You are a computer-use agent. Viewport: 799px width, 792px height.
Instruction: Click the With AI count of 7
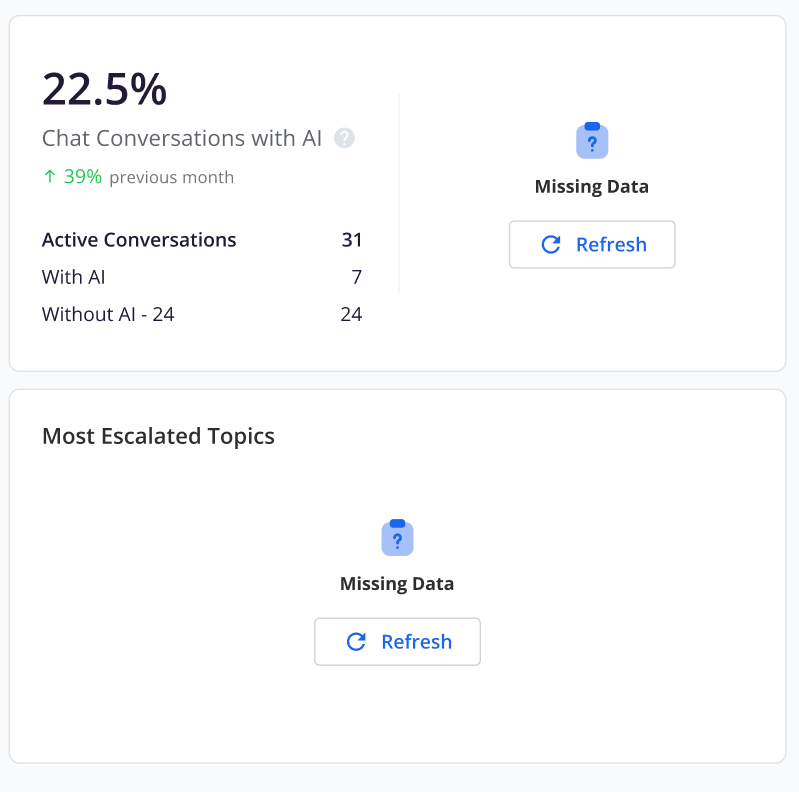coord(357,277)
